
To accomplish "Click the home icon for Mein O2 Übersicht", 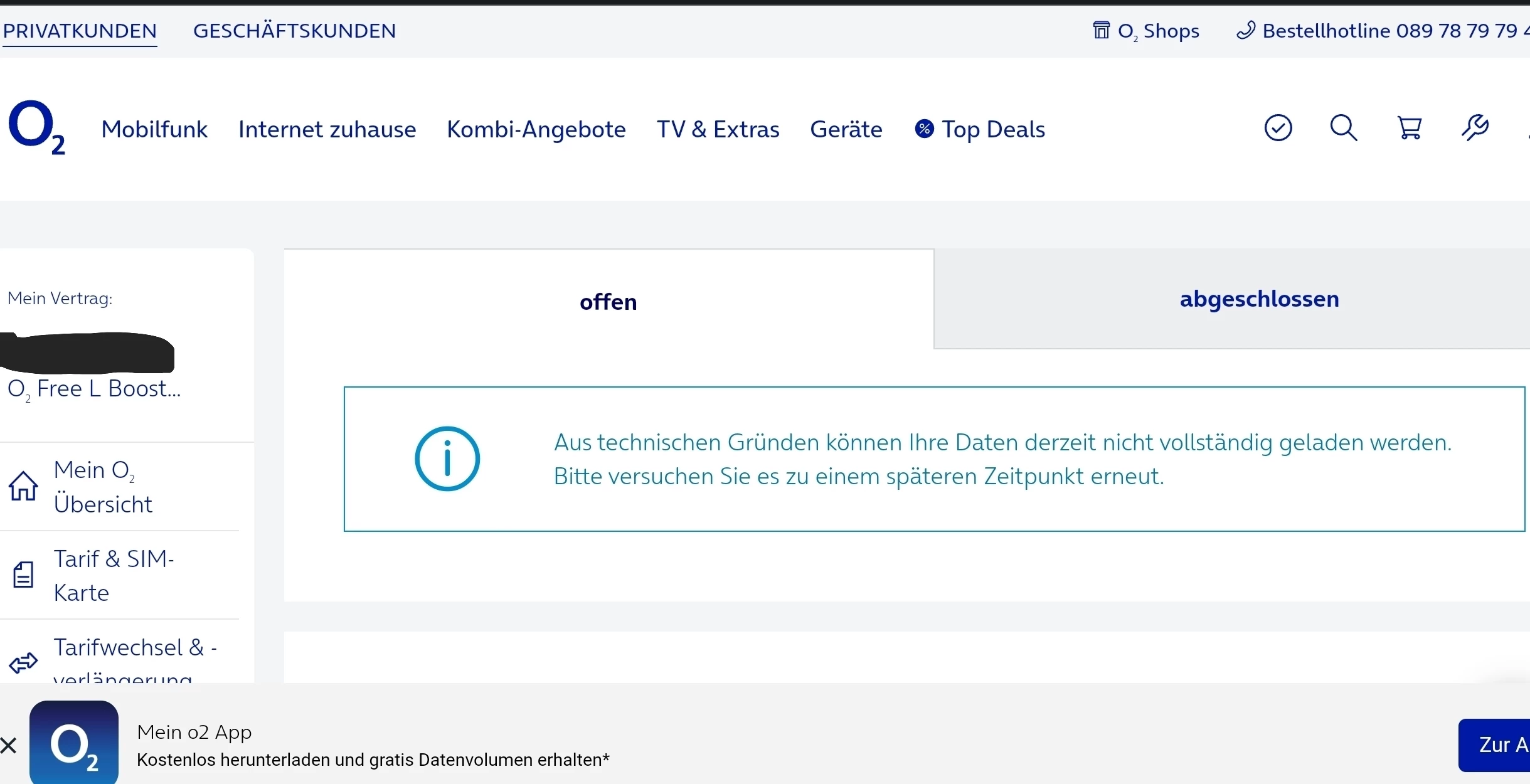I will click(x=23, y=486).
